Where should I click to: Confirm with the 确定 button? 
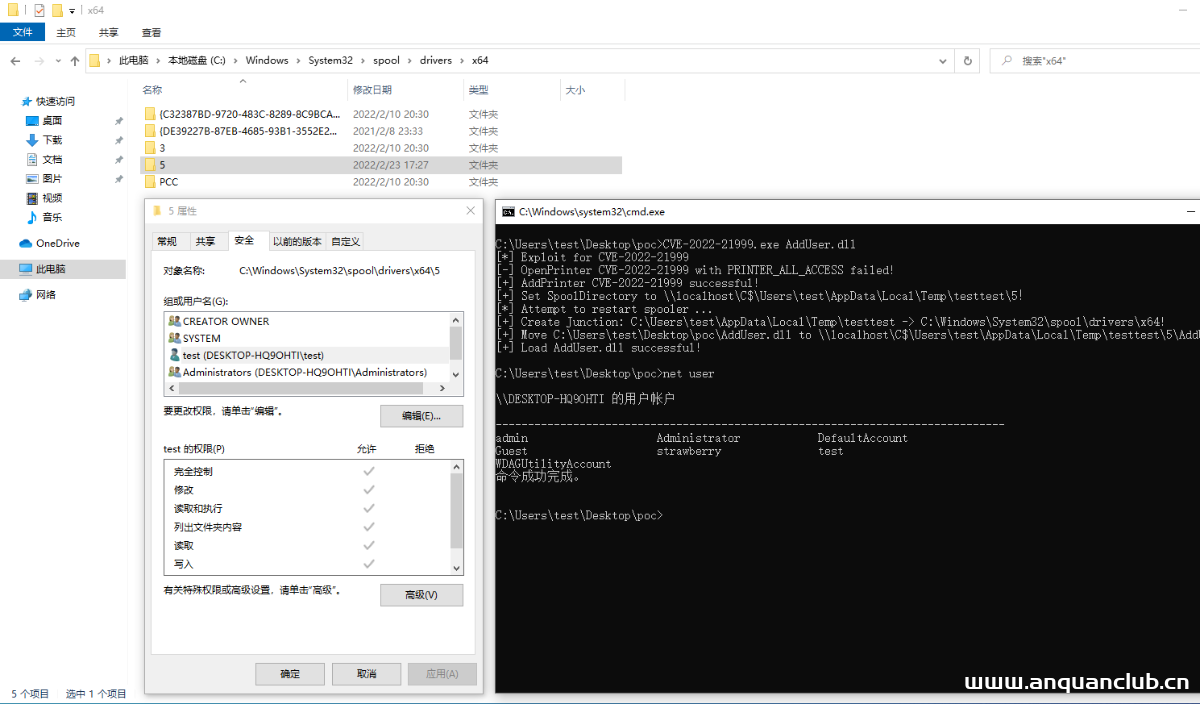click(290, 674)
